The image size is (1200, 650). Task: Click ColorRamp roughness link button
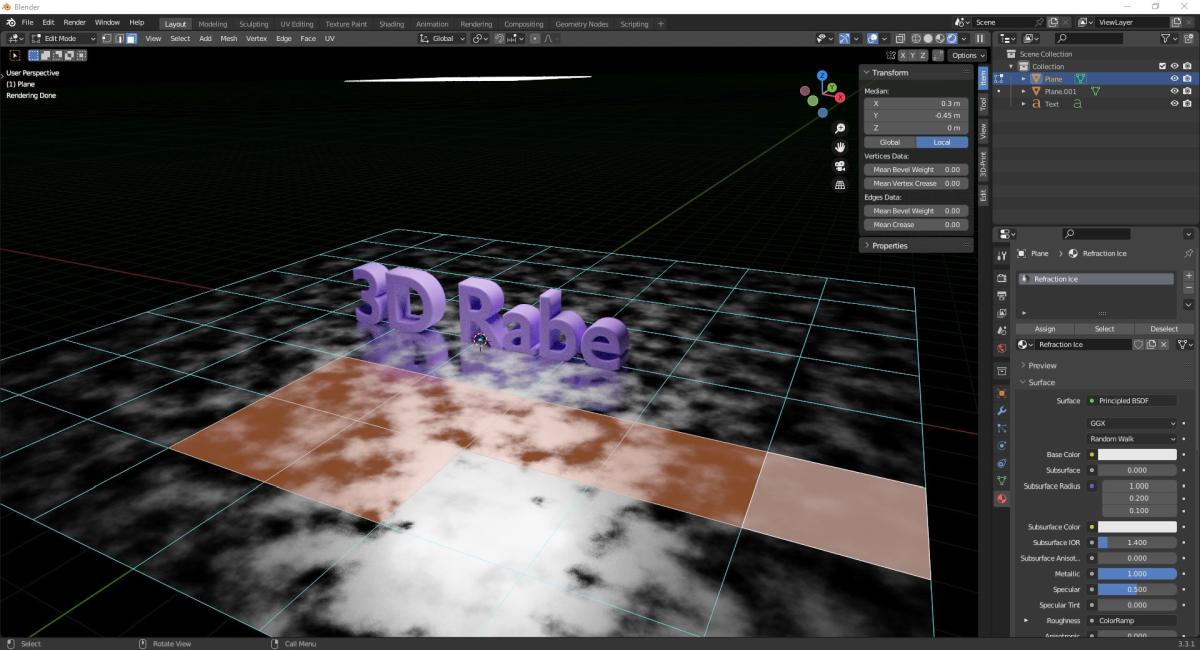coord(1132,621)
